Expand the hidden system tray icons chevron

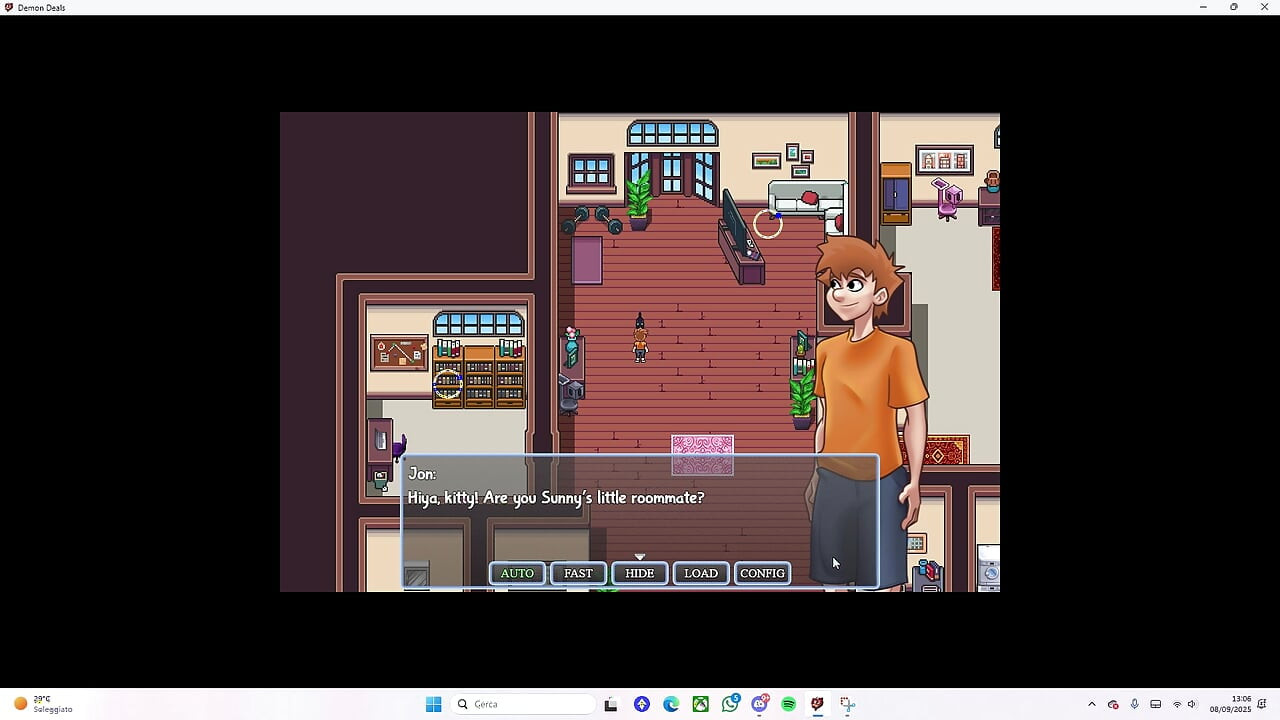tap(1091, 704)
